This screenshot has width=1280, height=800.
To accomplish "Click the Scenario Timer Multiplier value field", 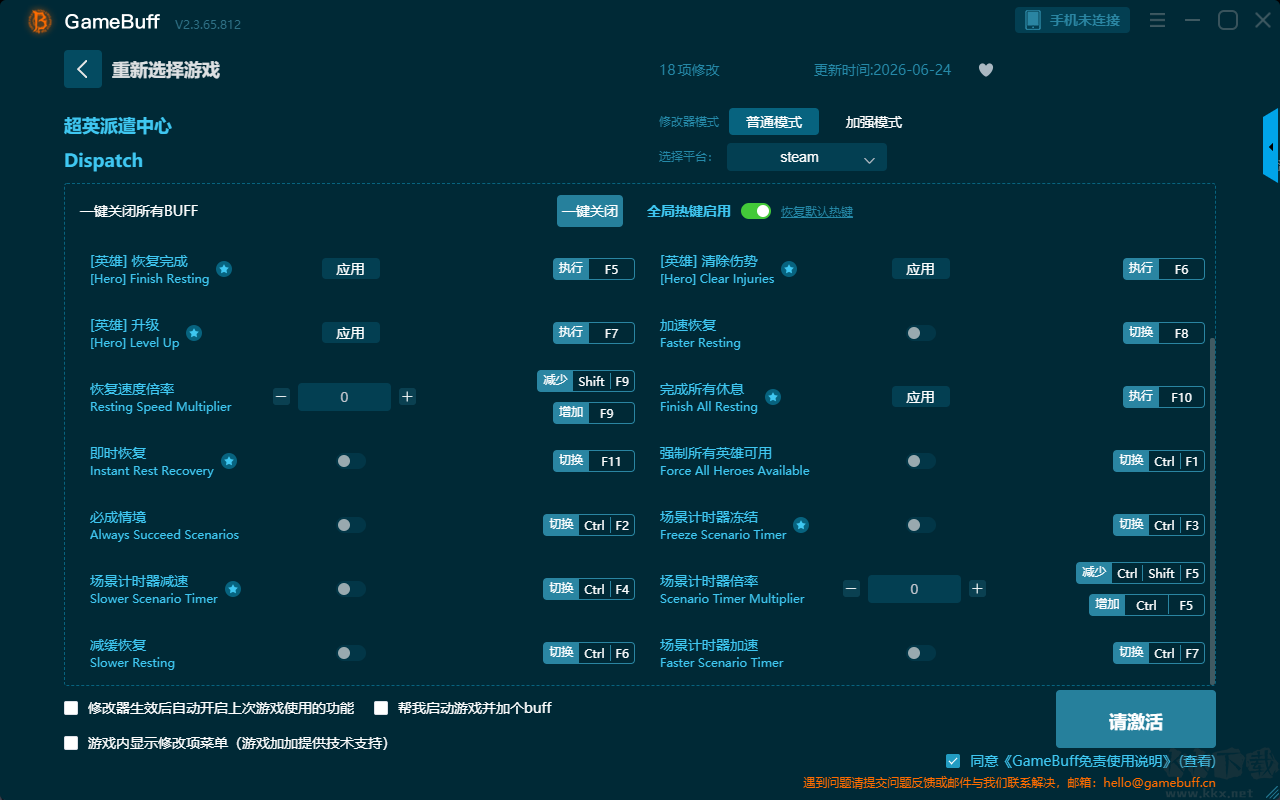I will (x=914, y=589).
